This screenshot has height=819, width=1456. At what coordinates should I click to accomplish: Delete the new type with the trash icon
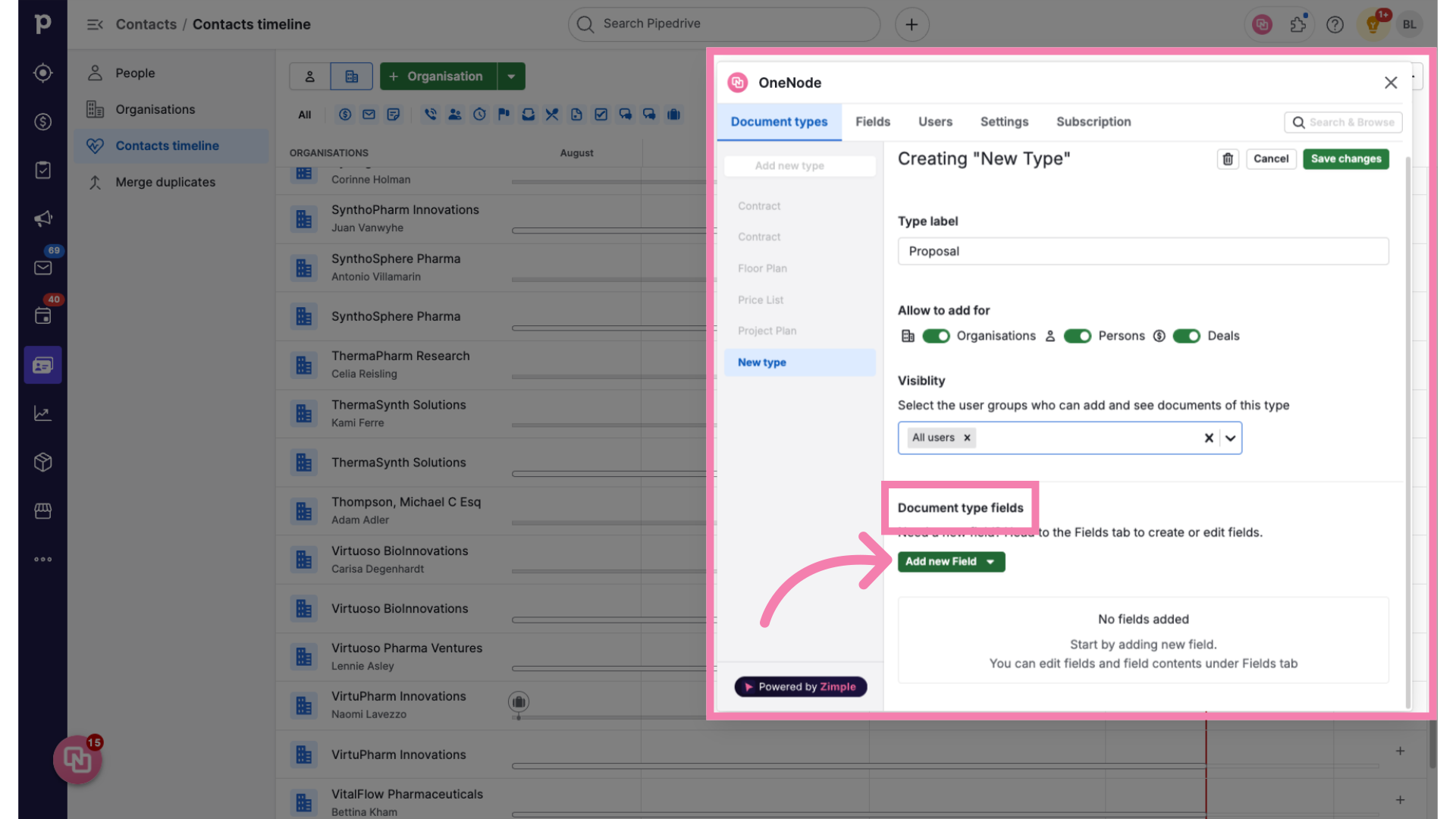click(x=1228, y=158)
